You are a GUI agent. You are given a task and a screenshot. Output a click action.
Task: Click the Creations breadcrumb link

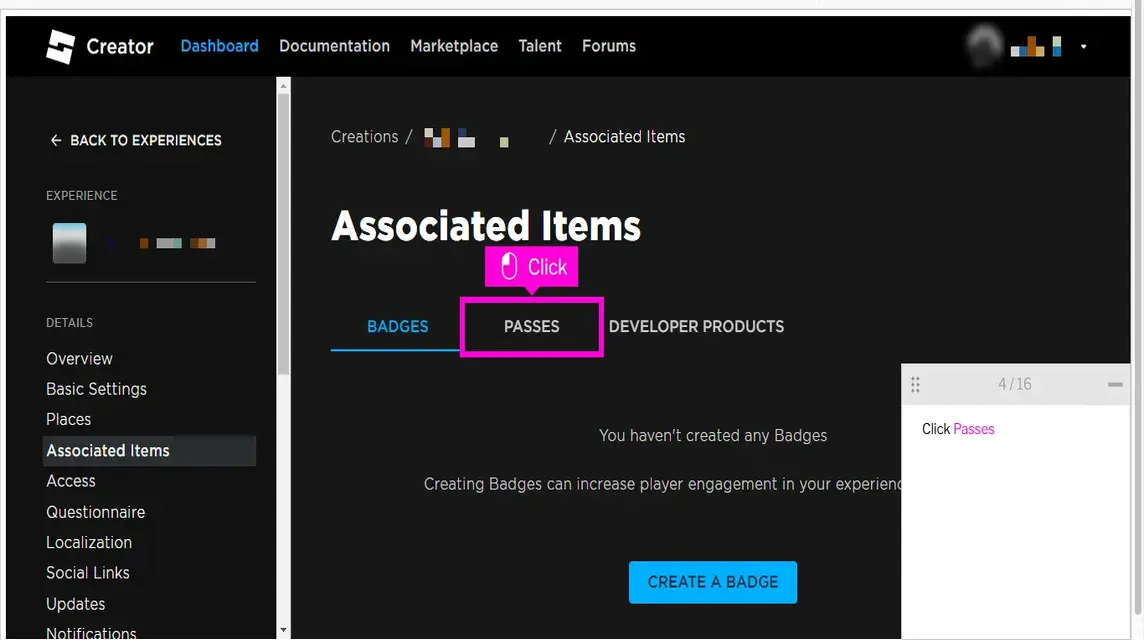tap(364, 136)
